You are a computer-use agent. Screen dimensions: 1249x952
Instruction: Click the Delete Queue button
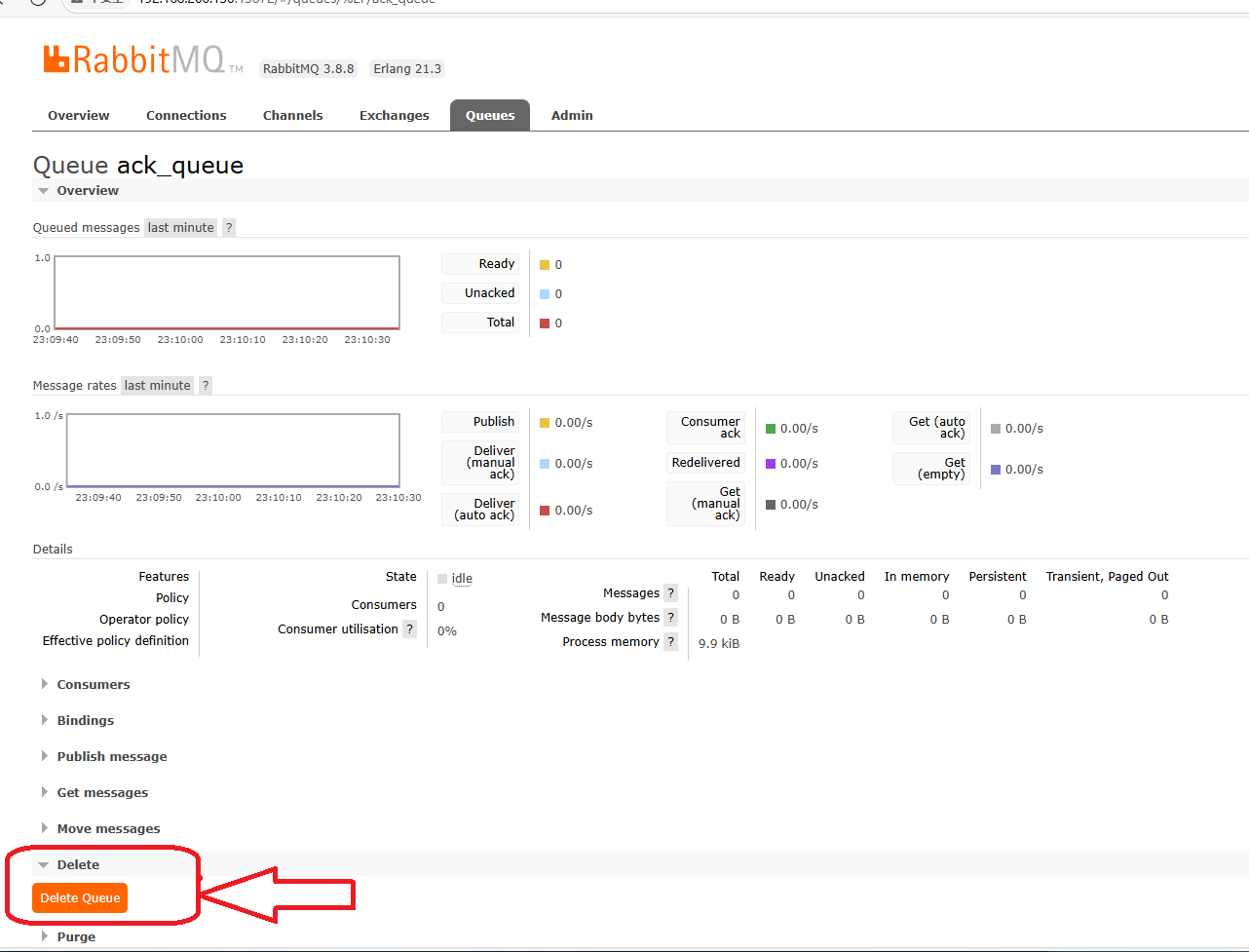tap(80, 897)
